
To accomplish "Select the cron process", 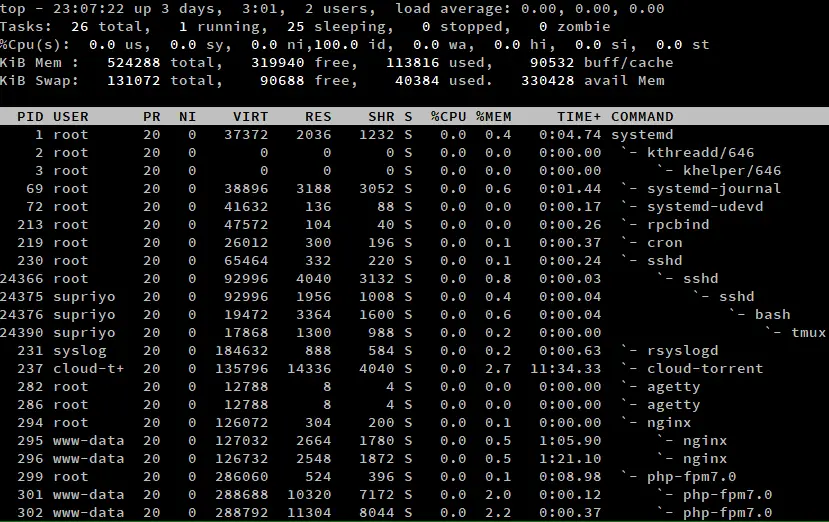I will point(414,243).
